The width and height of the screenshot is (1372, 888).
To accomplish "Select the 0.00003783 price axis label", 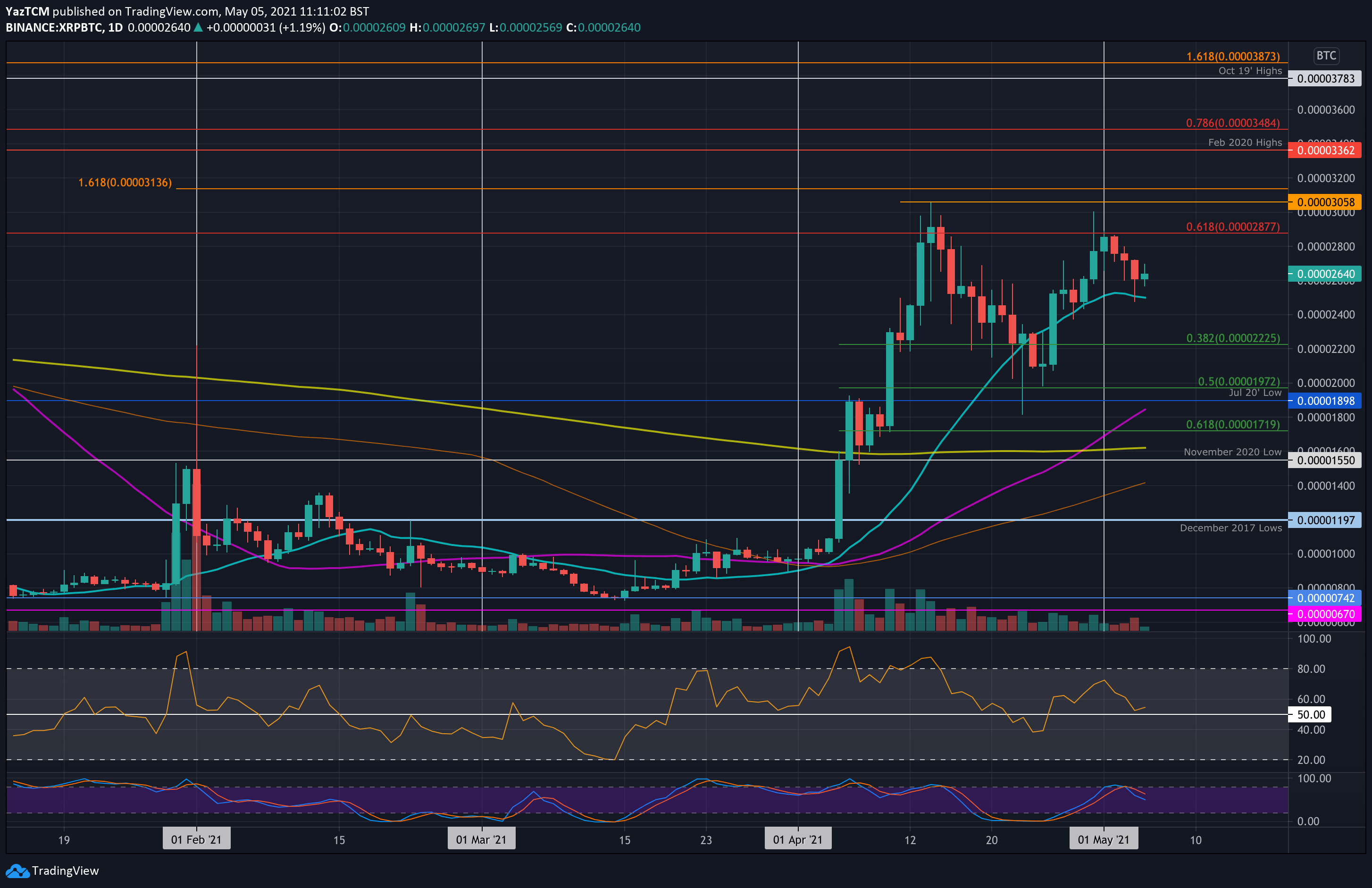I will point(1325,78).
